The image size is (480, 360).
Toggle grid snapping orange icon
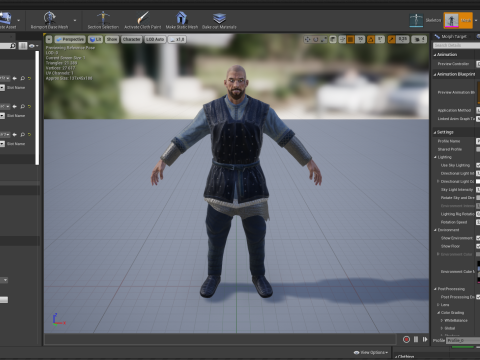click(350, 40)
